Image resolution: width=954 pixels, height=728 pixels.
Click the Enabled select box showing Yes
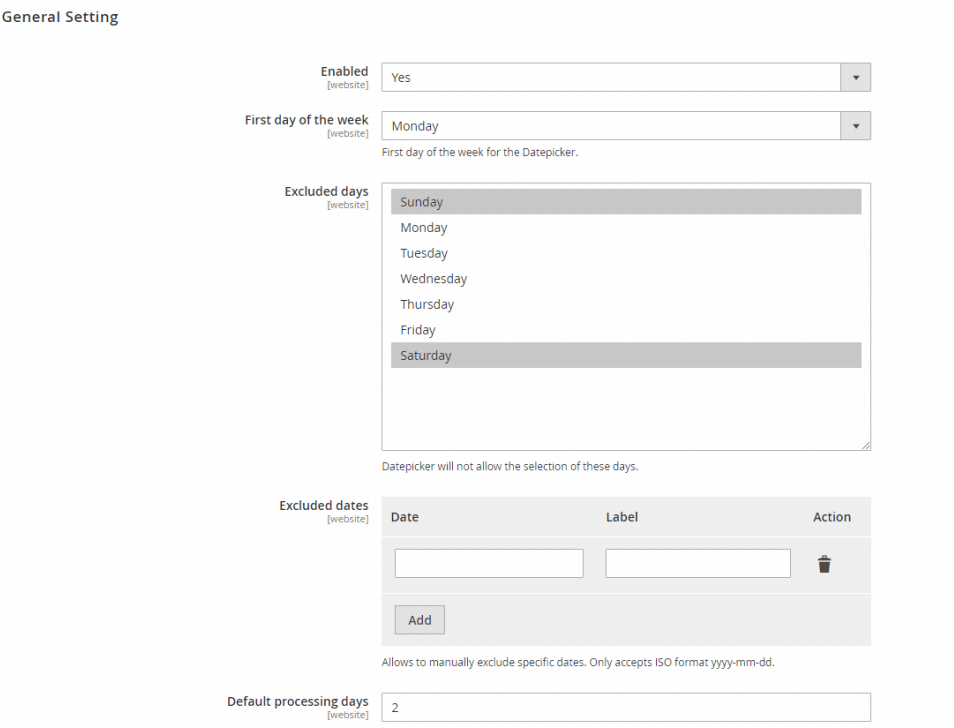tap(611, 77)
